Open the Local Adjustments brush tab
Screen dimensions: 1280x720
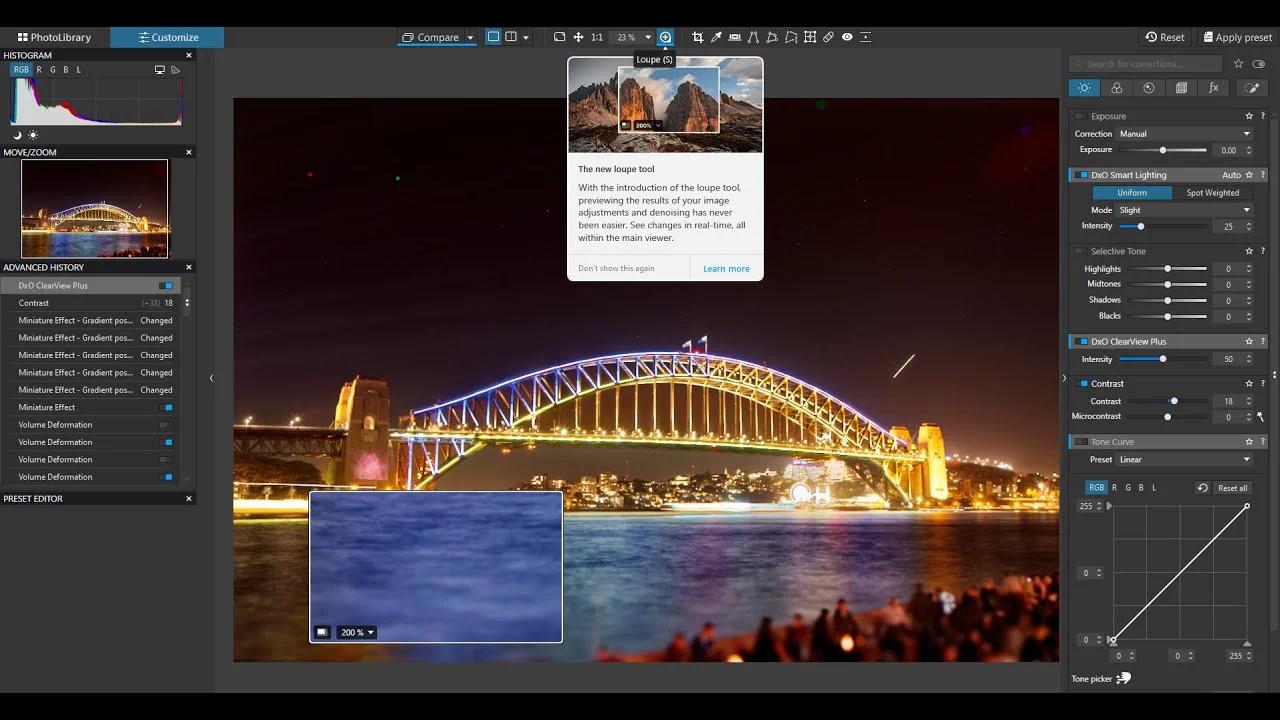click(1251, 88)
